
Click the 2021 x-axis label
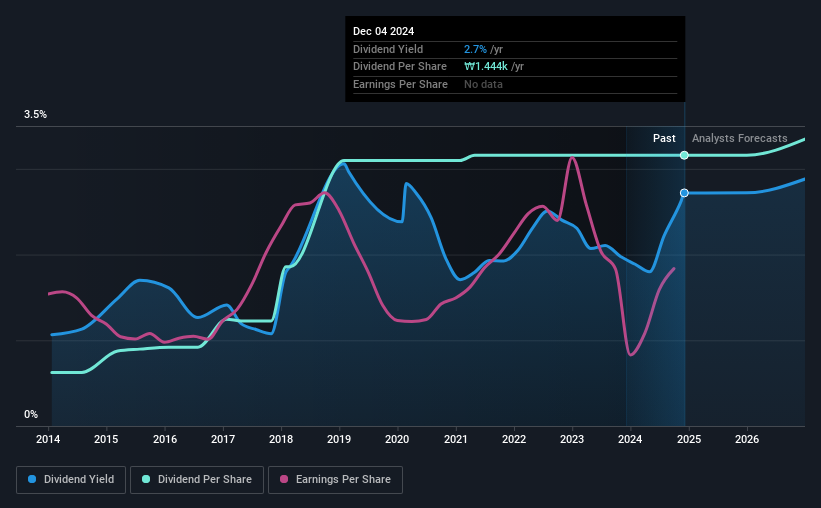pos(456,439)
